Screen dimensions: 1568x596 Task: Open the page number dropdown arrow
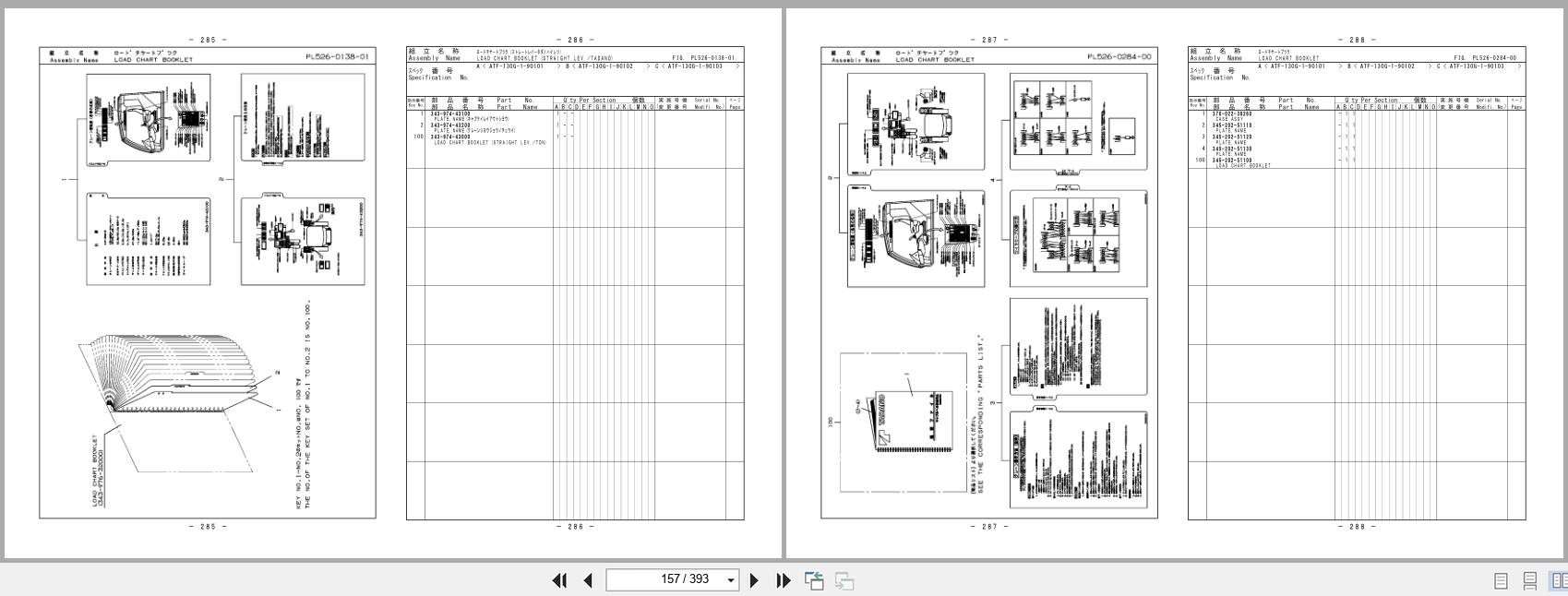[731, 580]
